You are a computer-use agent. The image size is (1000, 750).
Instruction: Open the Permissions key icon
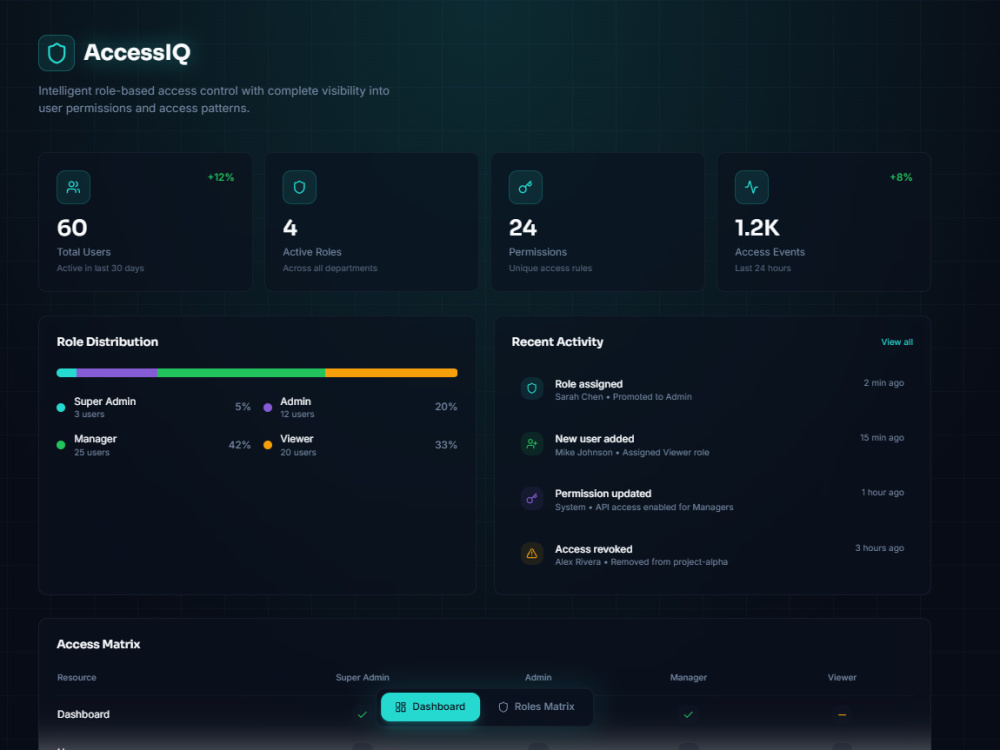coord(525,187)
